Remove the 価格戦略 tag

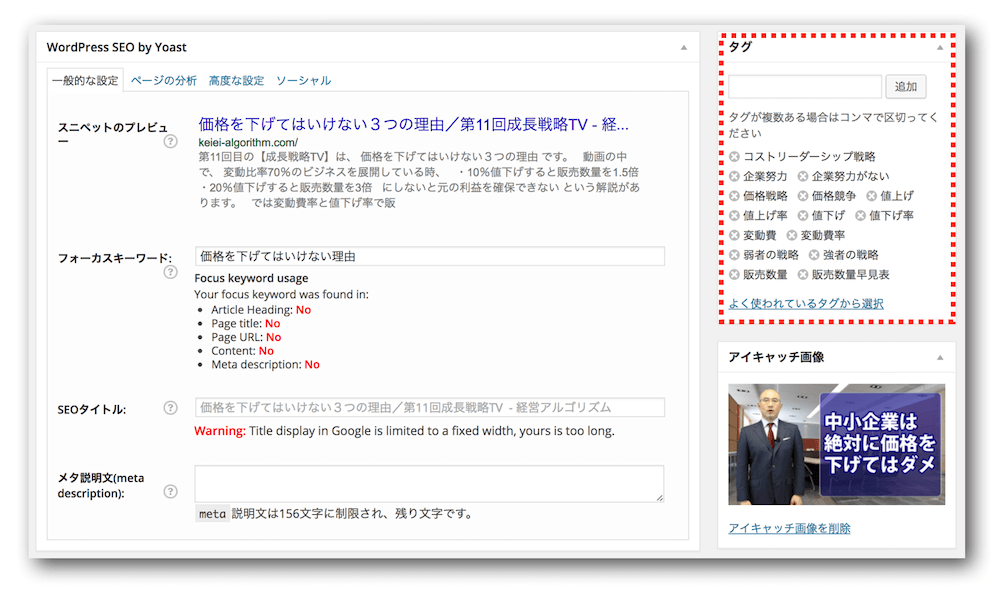(x=734, y=196)
